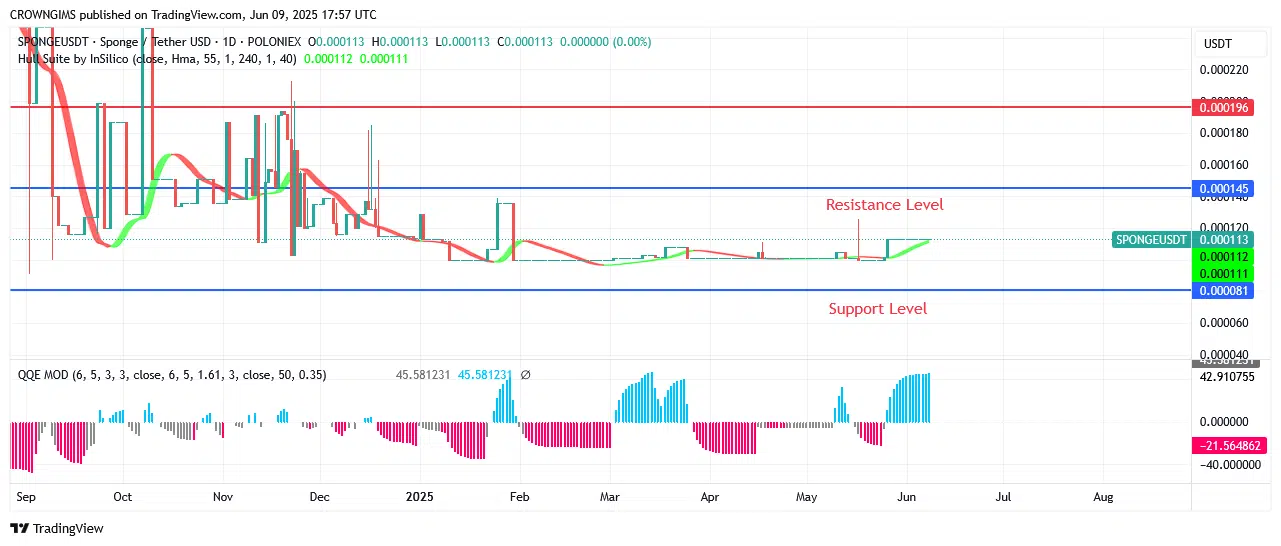Click the TradingView logo at bottom left
Viewport: 1281px width, 546px height.
[x=57, y=528]
